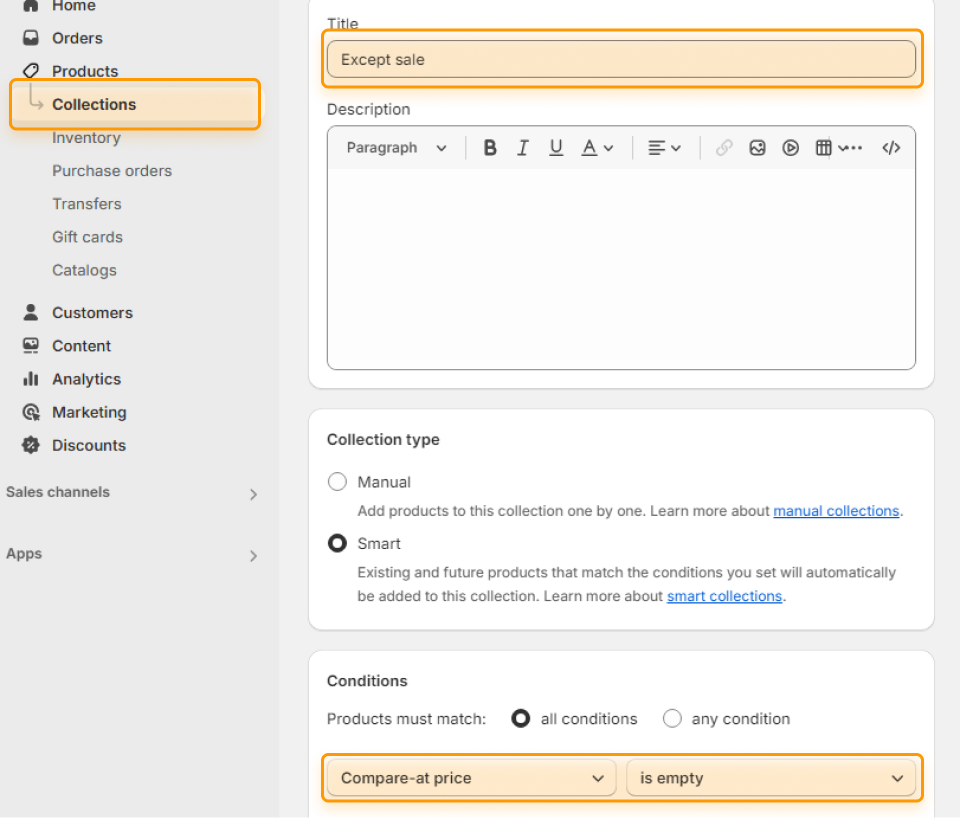Viewport: 960px width, 818px height.
Task: Choose the all conditions match option
Action: [x=521, y=718]
